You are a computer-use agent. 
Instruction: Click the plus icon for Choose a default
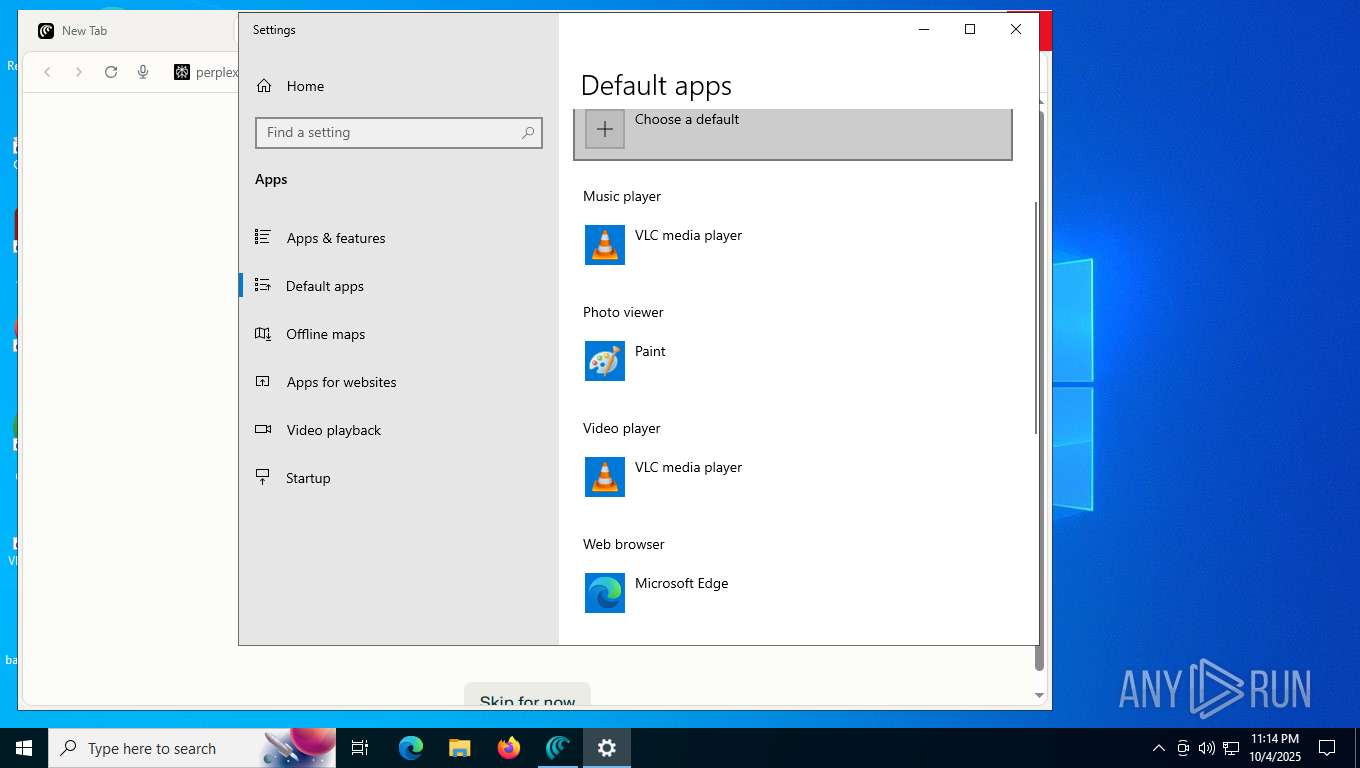tap(604, 129)
